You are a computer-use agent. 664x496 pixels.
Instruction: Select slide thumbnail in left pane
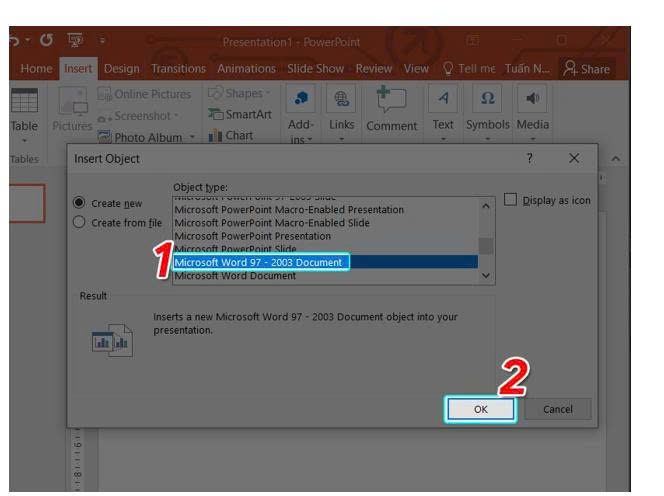[x=27, y=203]
